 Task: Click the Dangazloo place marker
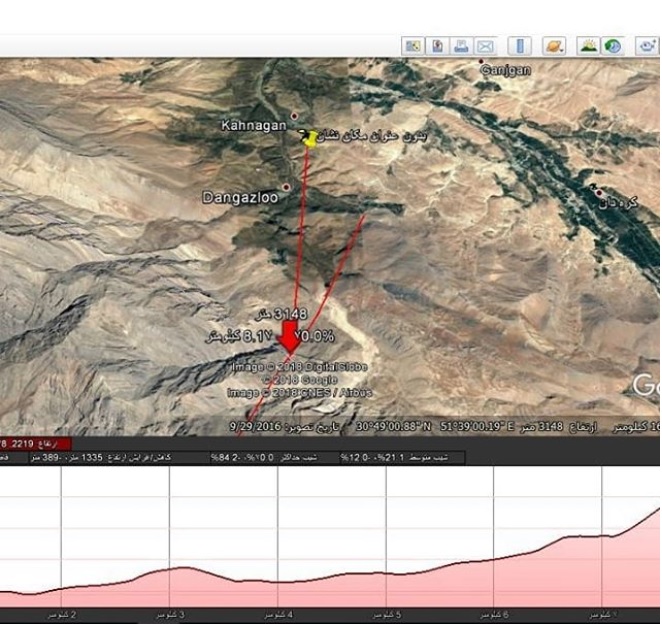coord(287,187)
